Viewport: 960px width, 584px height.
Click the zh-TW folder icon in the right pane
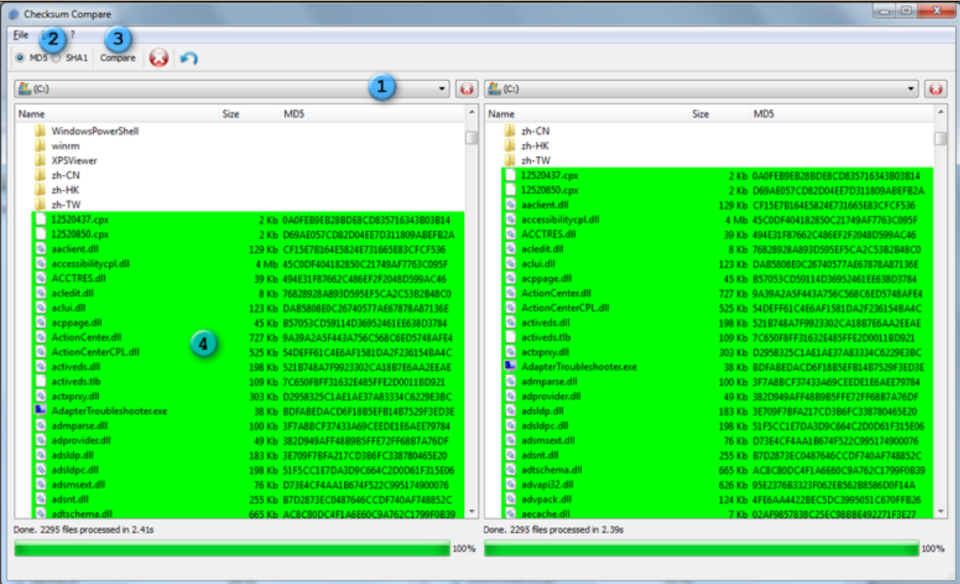[x=510, y=160]
